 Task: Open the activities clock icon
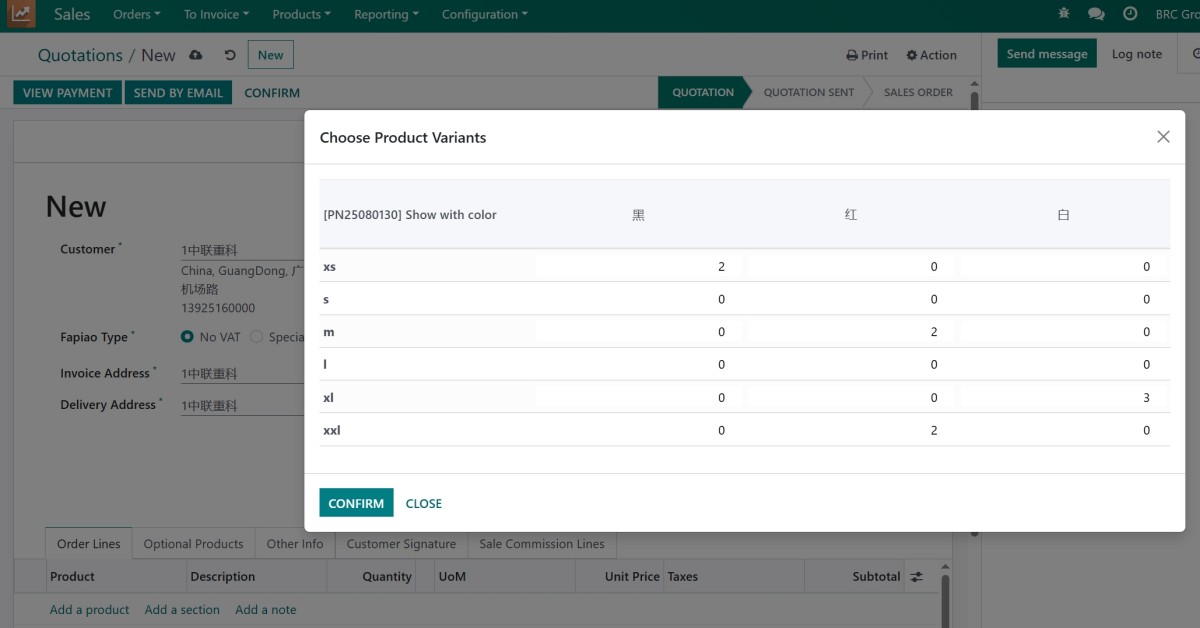tap(1130, 14)
